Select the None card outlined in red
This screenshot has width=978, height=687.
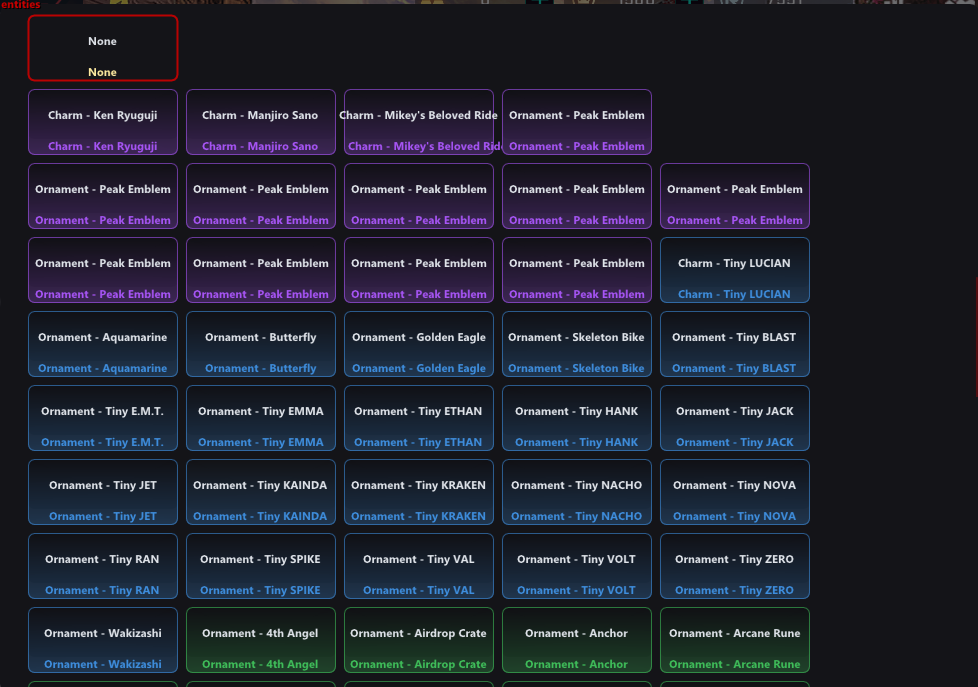click(103, 48)
